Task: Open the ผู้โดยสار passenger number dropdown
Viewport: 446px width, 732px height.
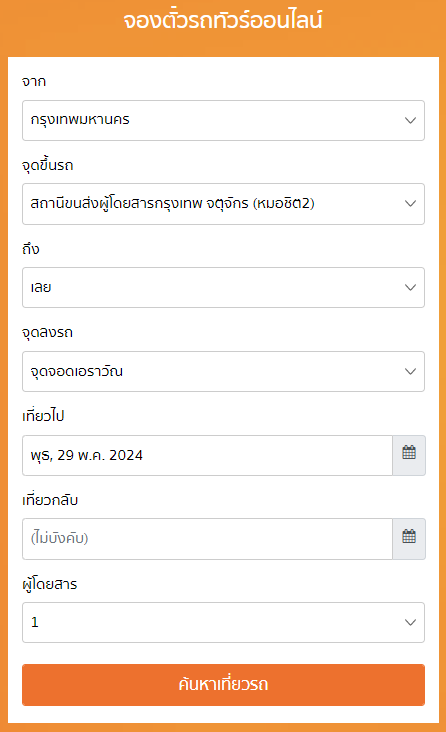Action: [223, 622]
